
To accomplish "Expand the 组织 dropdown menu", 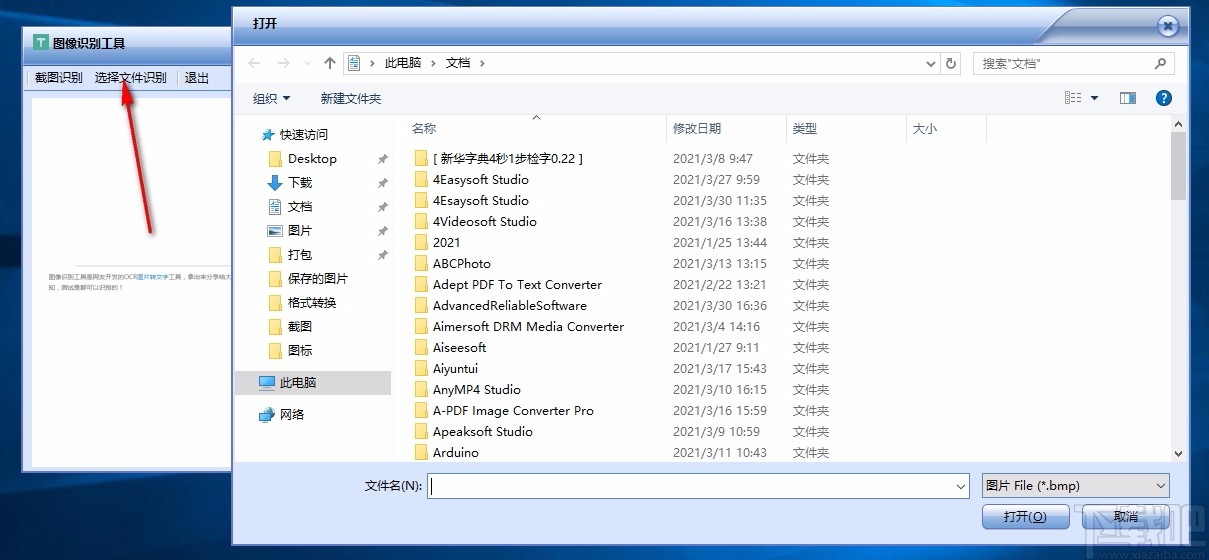I will coord(272,98).
